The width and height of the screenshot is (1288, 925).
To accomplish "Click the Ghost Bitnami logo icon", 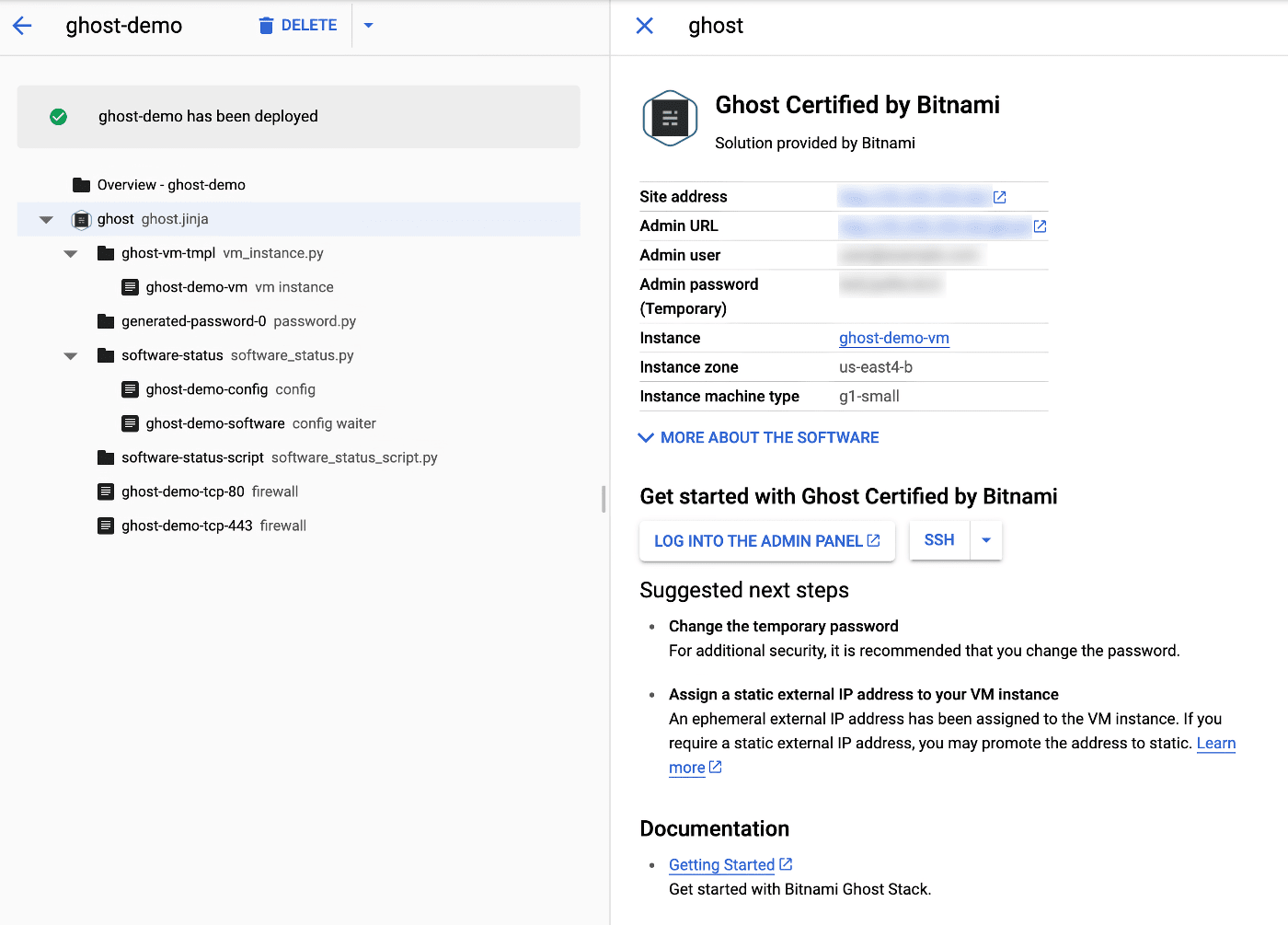I will coord(670,118).
